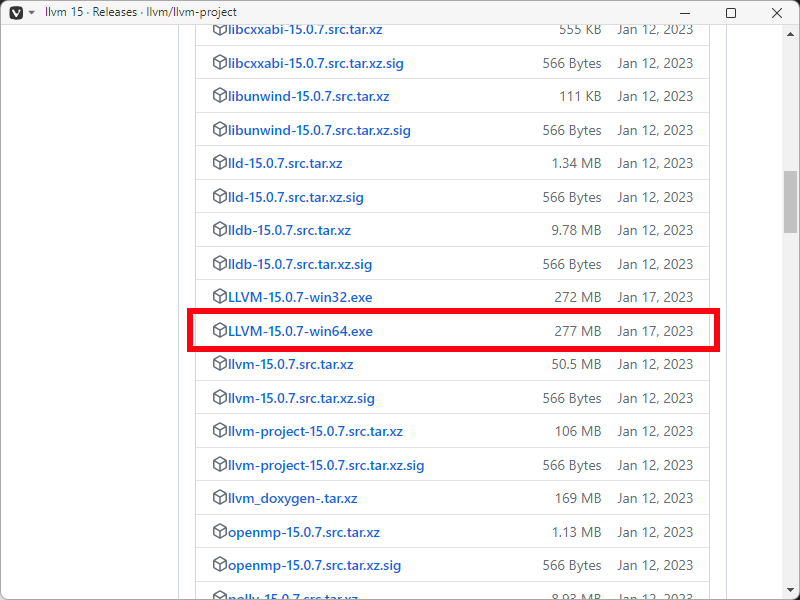Click the package icon beside lldb-15.0.7.src.tar.xz

click(x=219, y=230)
